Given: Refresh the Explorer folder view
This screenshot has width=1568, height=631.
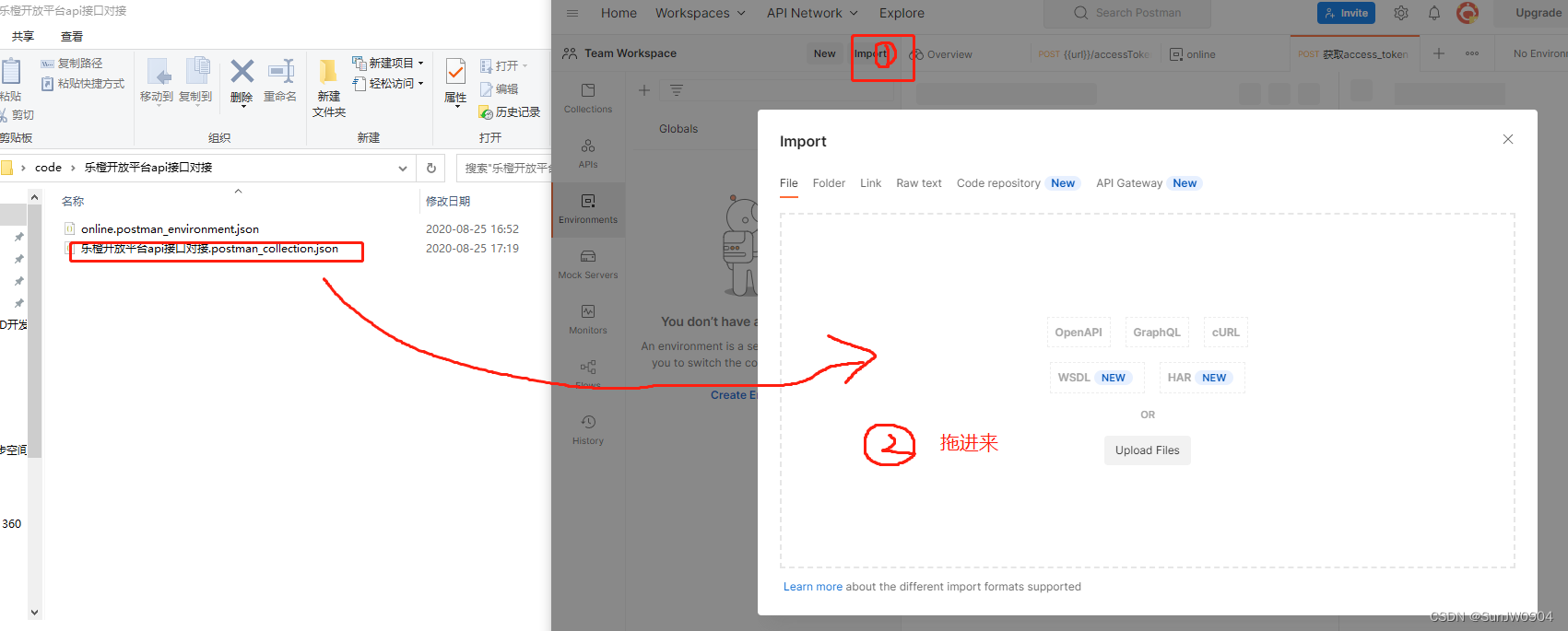Looking at the screenshot, I should click(430, 168).
